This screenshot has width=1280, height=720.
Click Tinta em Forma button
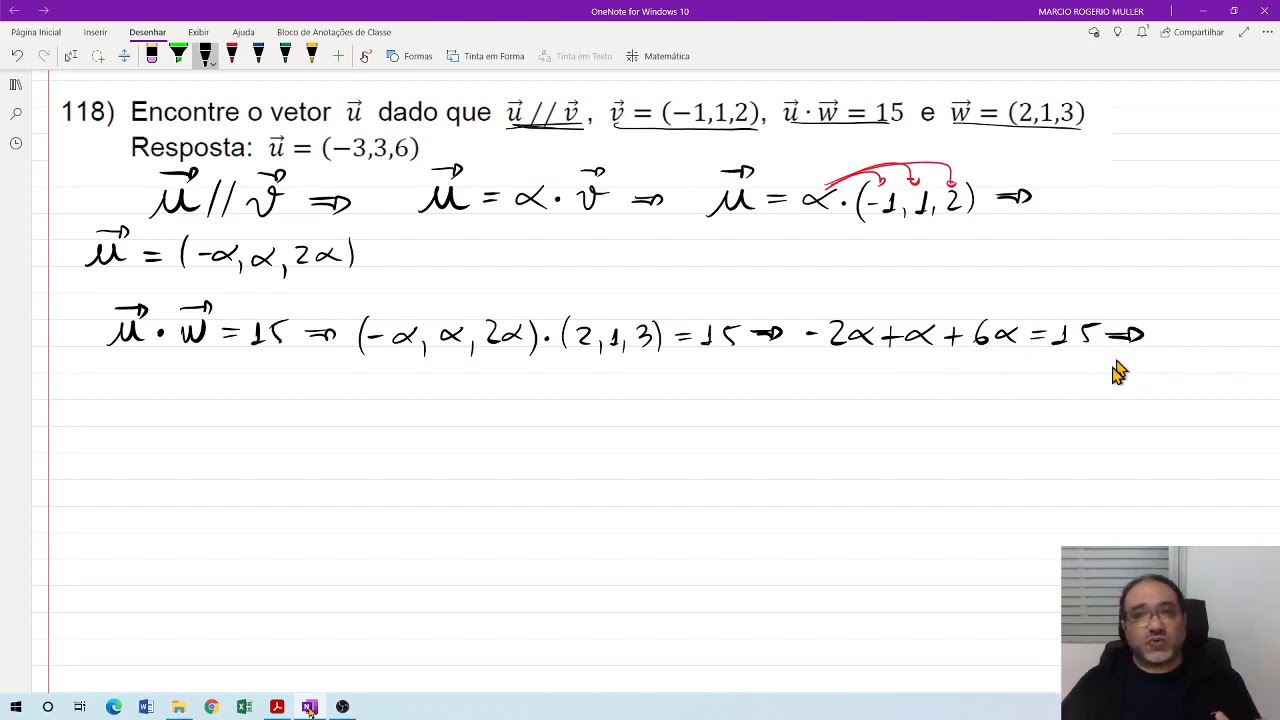485,56
